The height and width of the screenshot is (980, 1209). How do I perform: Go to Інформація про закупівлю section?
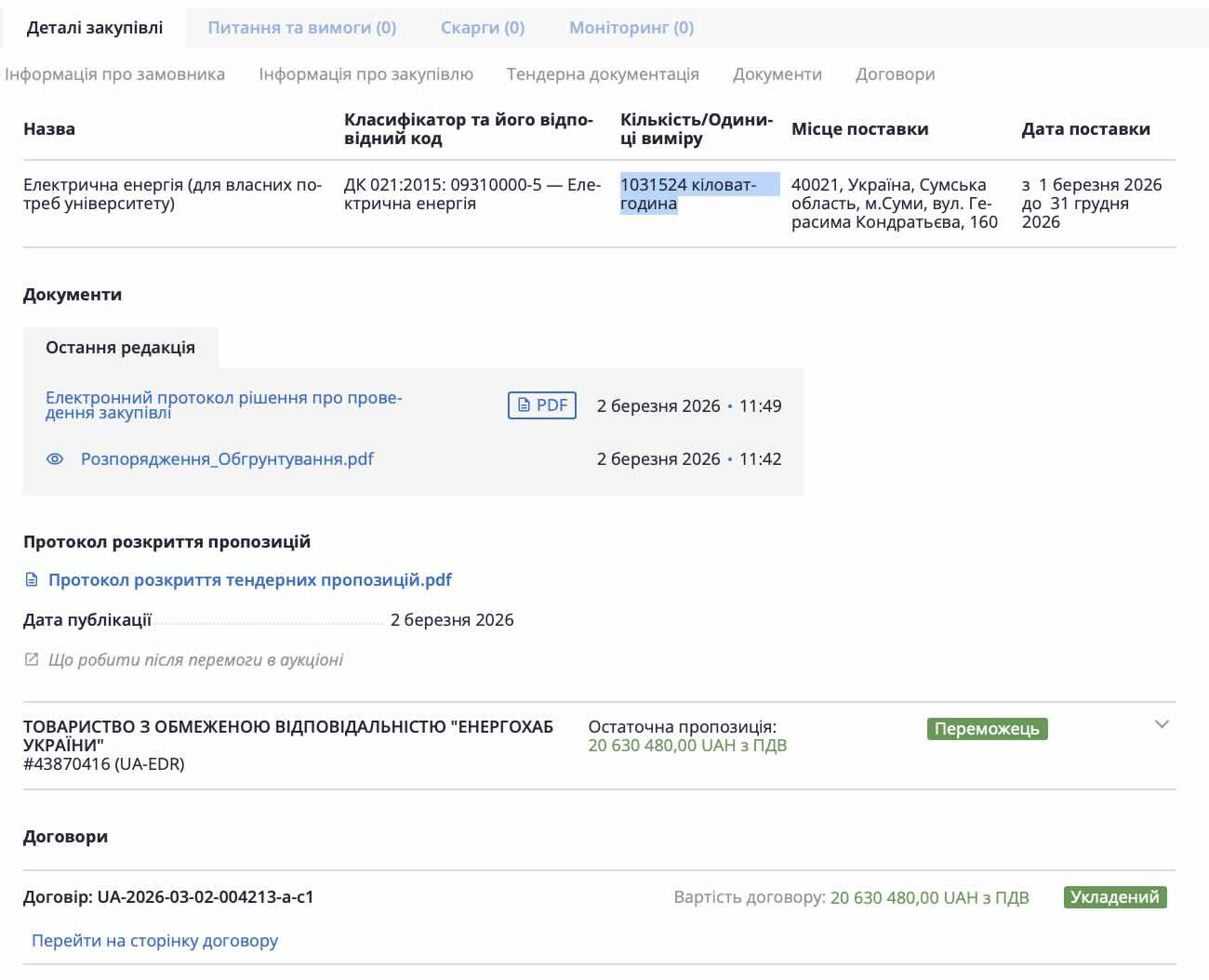[365, 74]
